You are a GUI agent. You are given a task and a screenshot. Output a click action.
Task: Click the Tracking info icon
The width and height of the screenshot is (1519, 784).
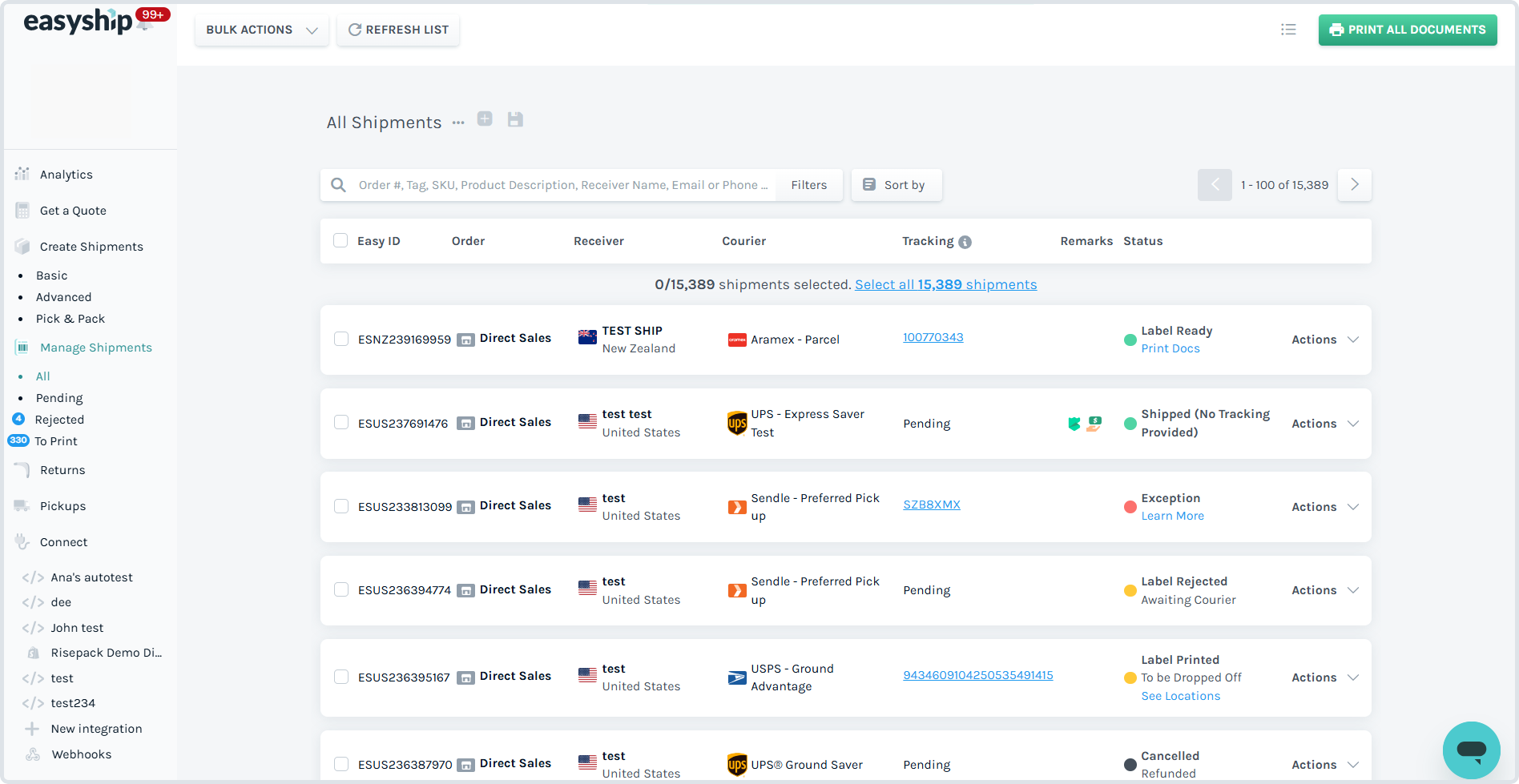[x=965, y=242]
